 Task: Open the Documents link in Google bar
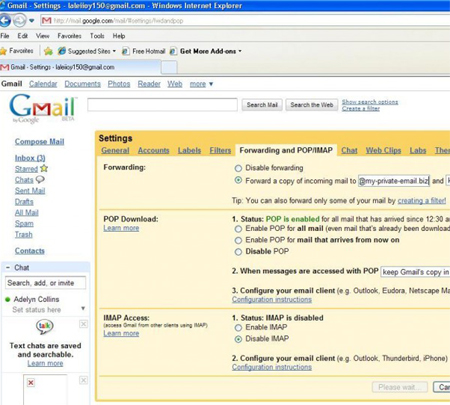point(83,84)
